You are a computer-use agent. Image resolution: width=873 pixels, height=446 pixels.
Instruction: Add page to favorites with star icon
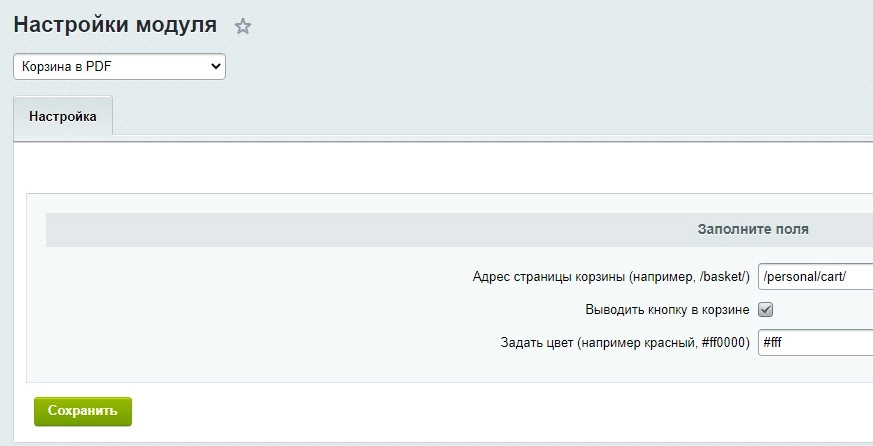(243, 26)
